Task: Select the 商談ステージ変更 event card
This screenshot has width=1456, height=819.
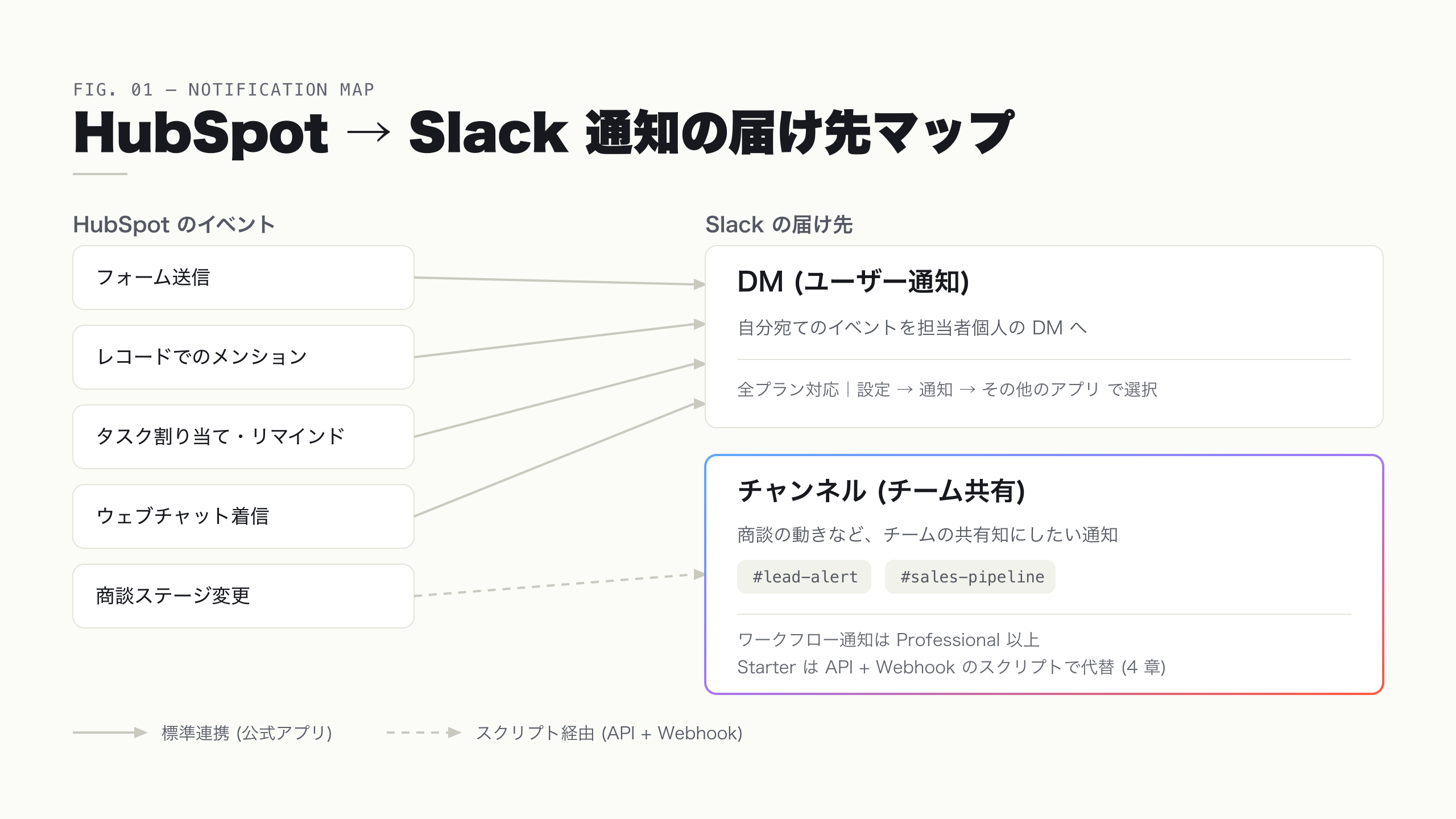Action: point(243,596)
